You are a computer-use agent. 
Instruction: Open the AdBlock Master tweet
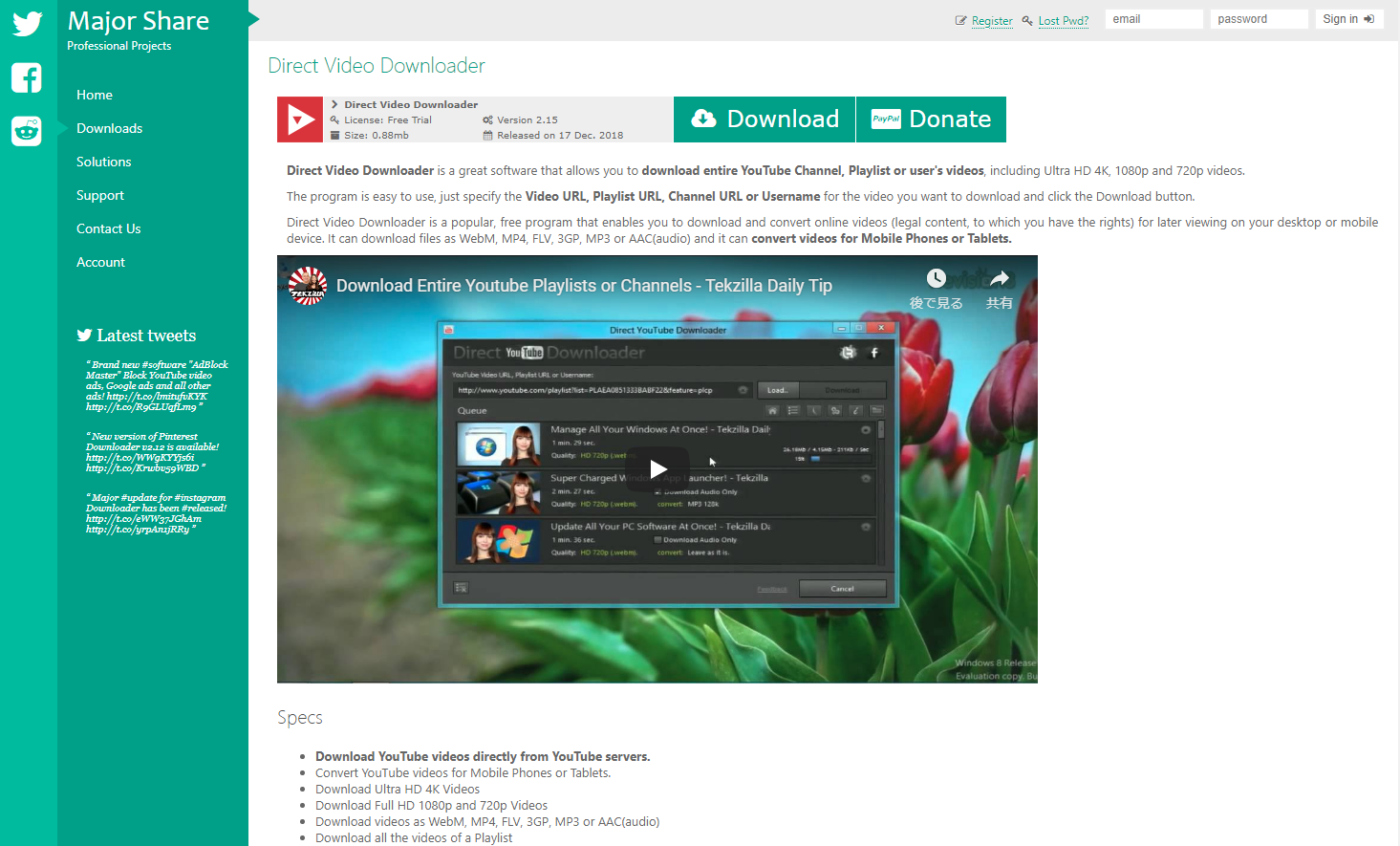pyautogui.click(x=157, y=385)
